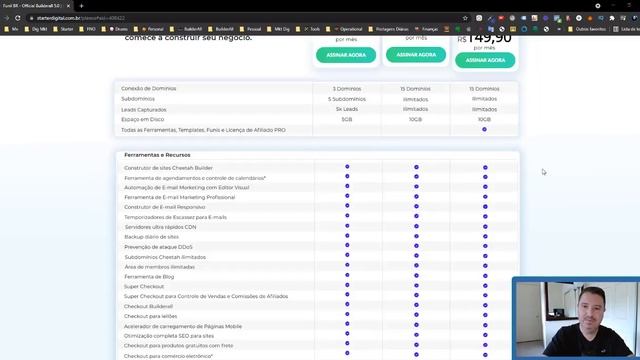Viewport: 640px width, 360px height.
Task: Select 'Ferramenta de E-mail Marketing Profissional' text
Action: pyautogui.click(x=180, y=198)
